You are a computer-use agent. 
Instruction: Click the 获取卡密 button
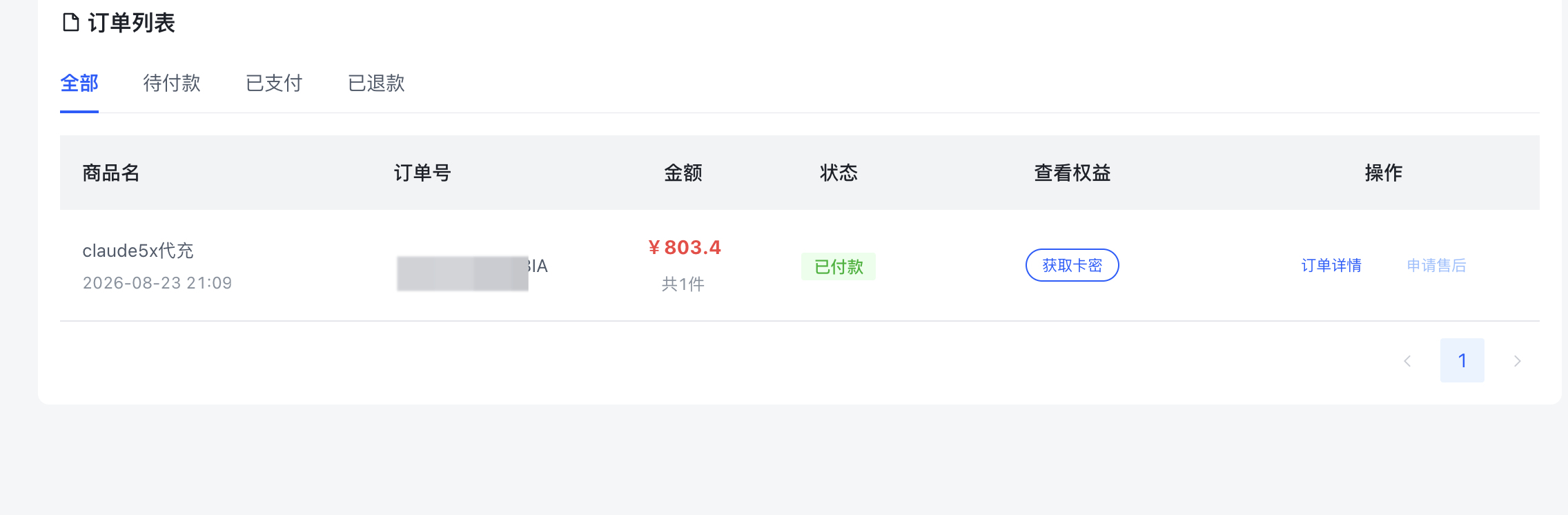click(x=1072, y=265)
